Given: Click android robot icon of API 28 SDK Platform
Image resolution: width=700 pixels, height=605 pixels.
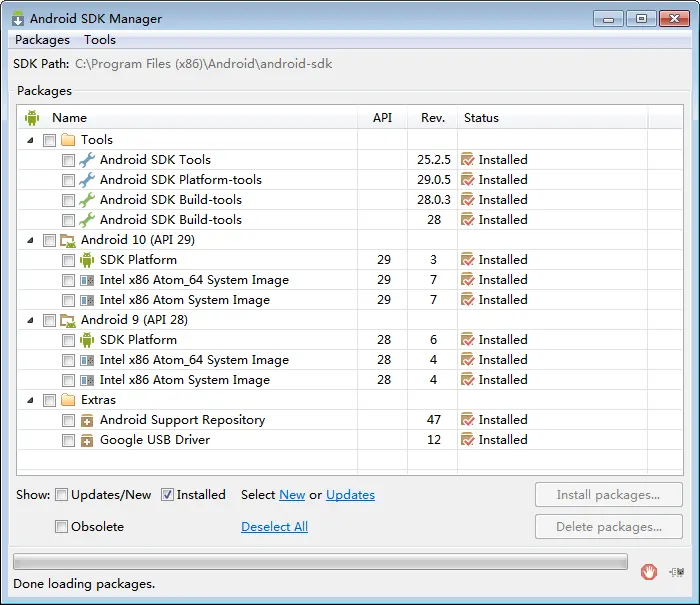Looking at the screenshot, I should point(87,340).
